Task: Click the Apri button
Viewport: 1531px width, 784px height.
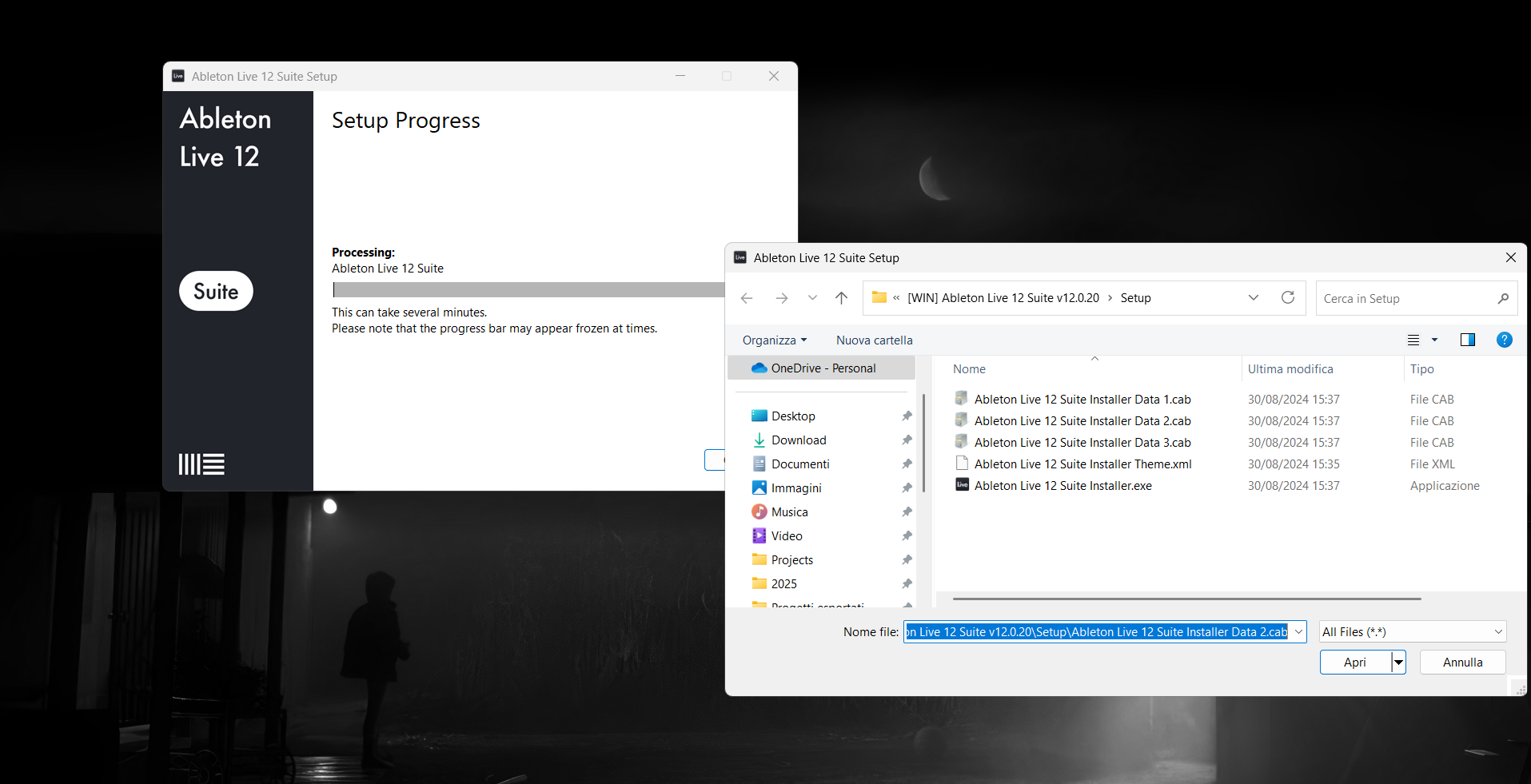Action: pyautogui.click(x=1355, y=662)
